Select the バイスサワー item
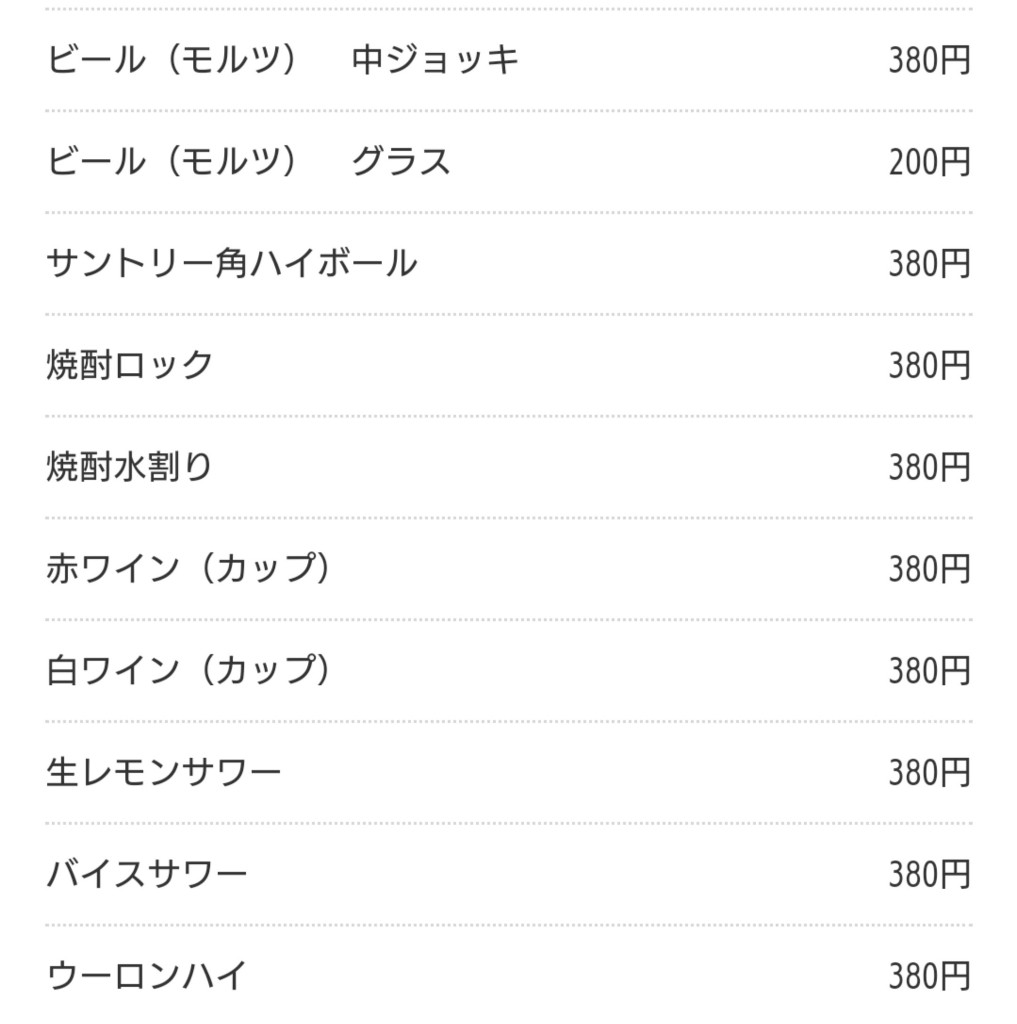 click(x=147, y=874)
